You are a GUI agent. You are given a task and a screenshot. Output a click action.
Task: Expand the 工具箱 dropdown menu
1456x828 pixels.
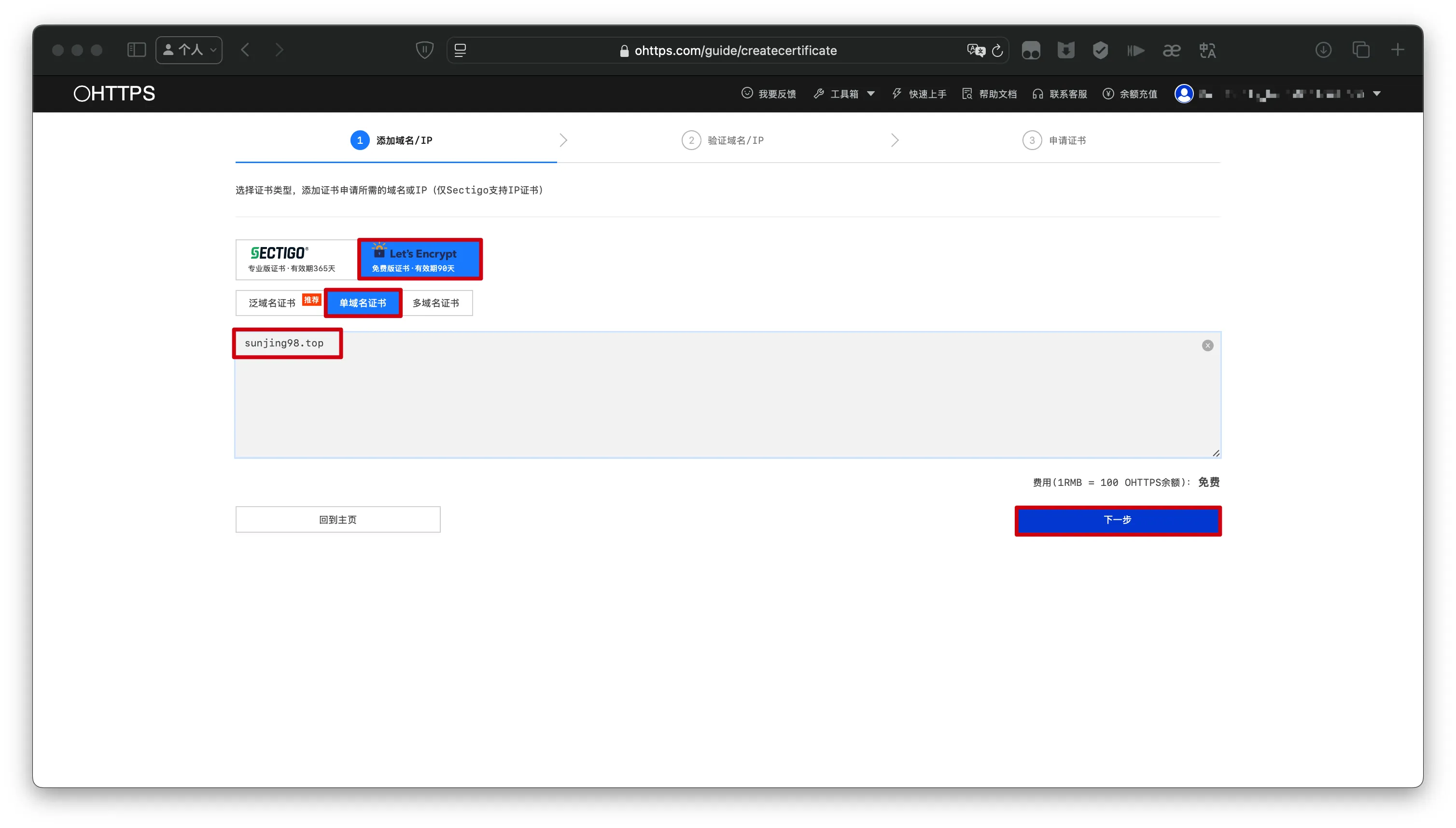844,94
